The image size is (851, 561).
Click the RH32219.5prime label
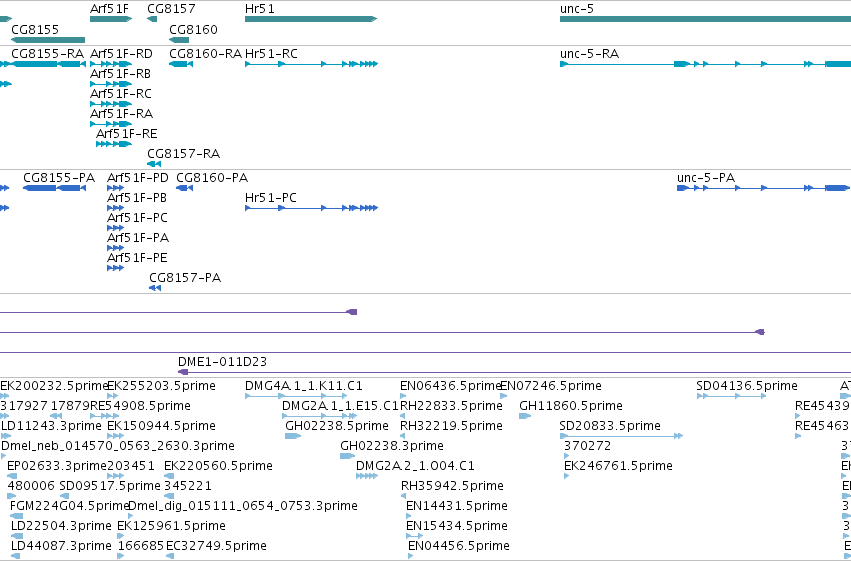[x=452, y=426]
